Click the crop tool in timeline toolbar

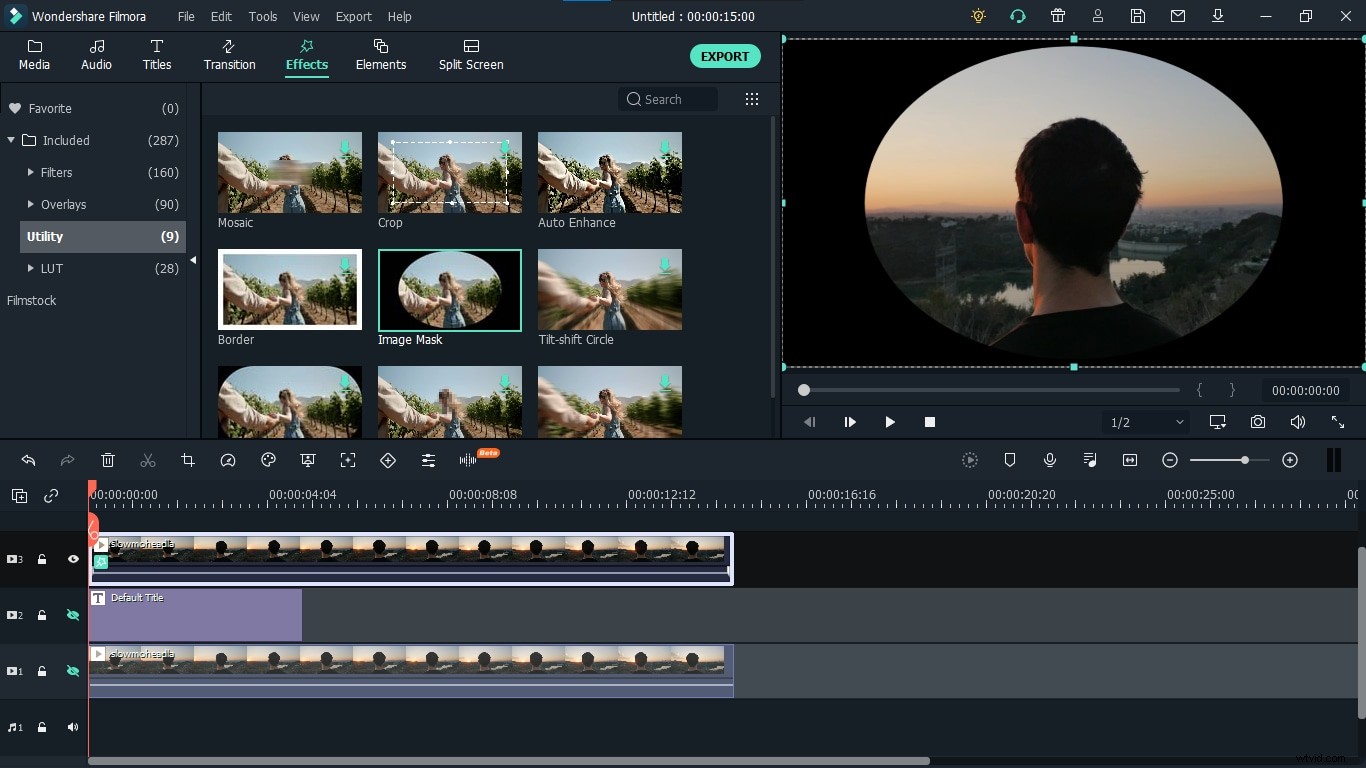tap(188, 460)
